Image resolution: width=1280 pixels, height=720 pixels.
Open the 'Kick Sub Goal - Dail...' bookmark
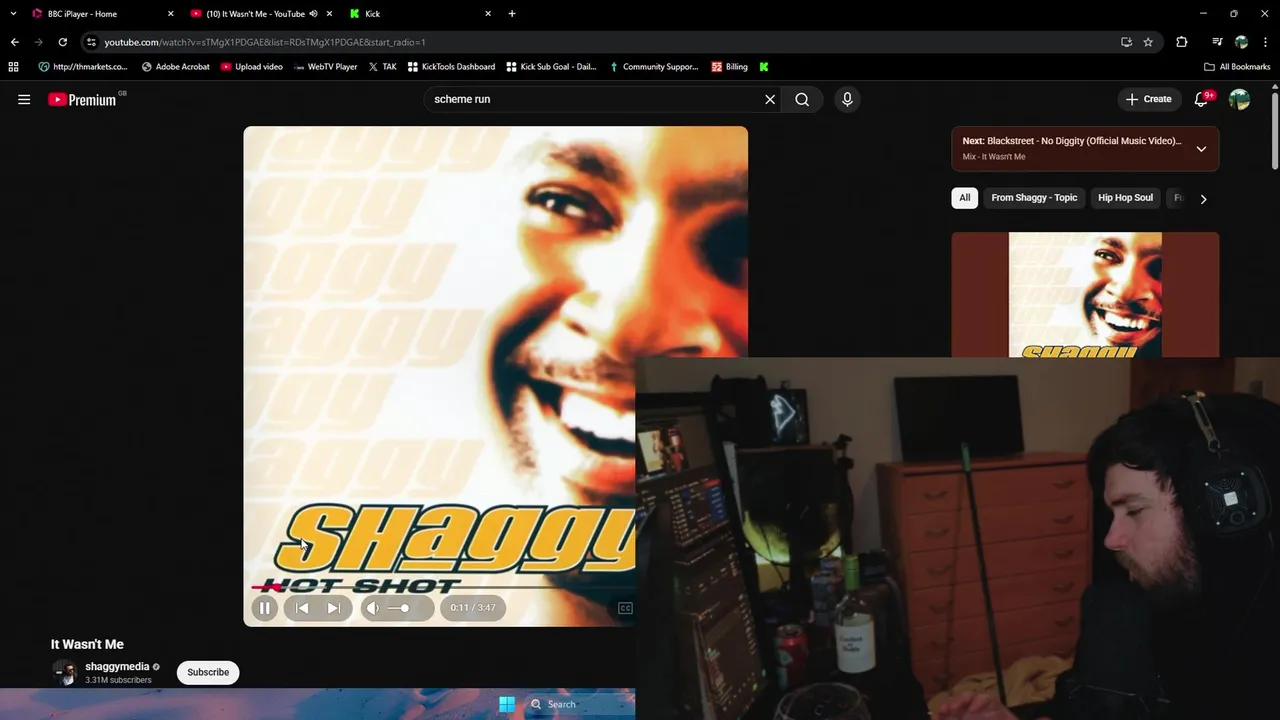point(551,67)
